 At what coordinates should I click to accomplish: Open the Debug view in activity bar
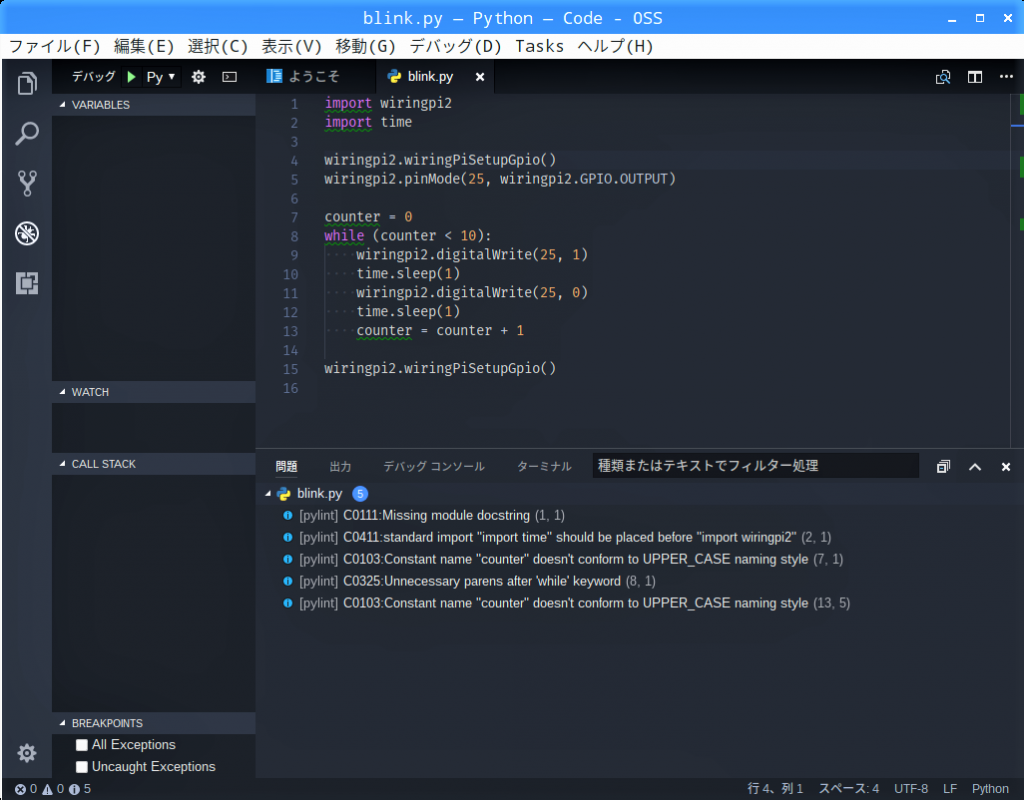click(x=27, y=233)
